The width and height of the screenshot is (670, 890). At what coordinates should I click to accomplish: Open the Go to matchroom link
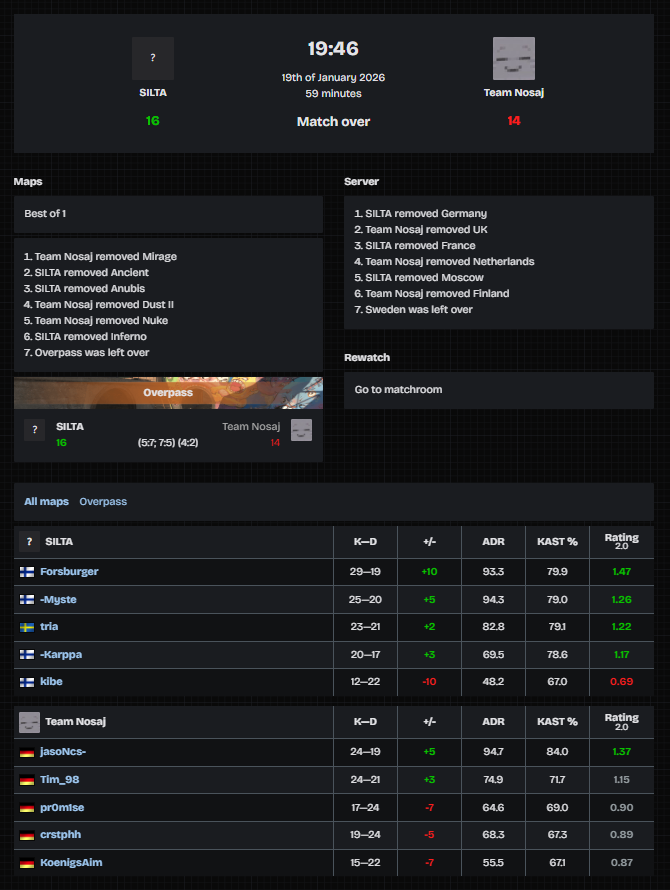click(x=398, y=389)
